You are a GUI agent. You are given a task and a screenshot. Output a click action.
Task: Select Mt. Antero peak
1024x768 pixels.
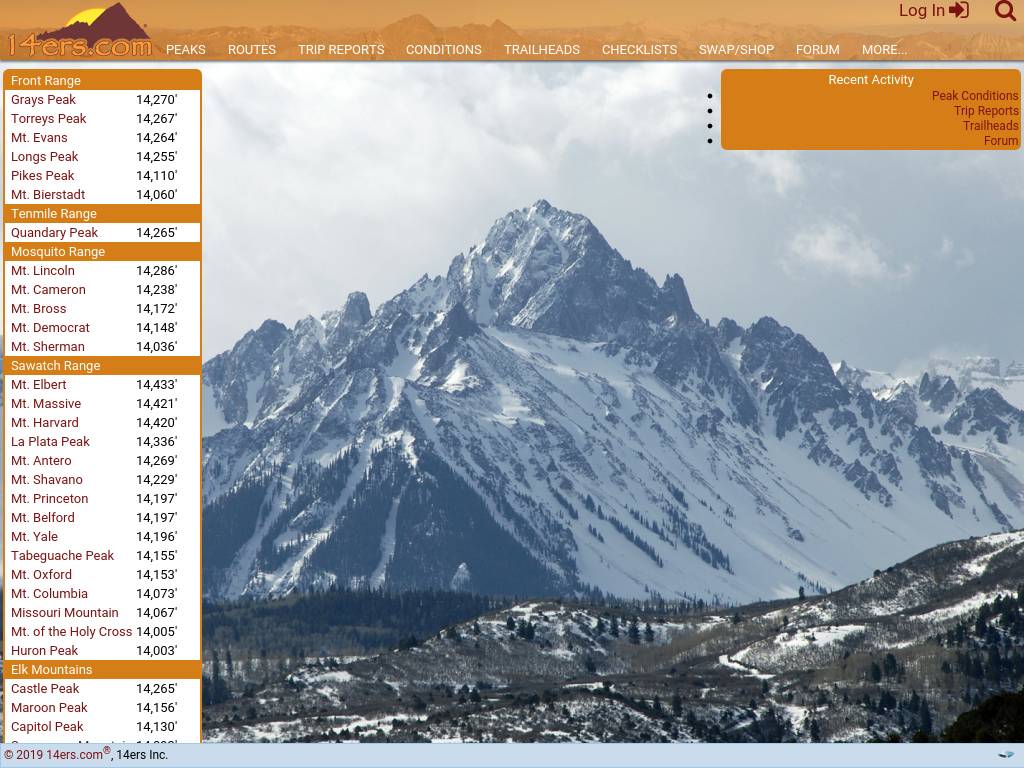pos(41,460)
